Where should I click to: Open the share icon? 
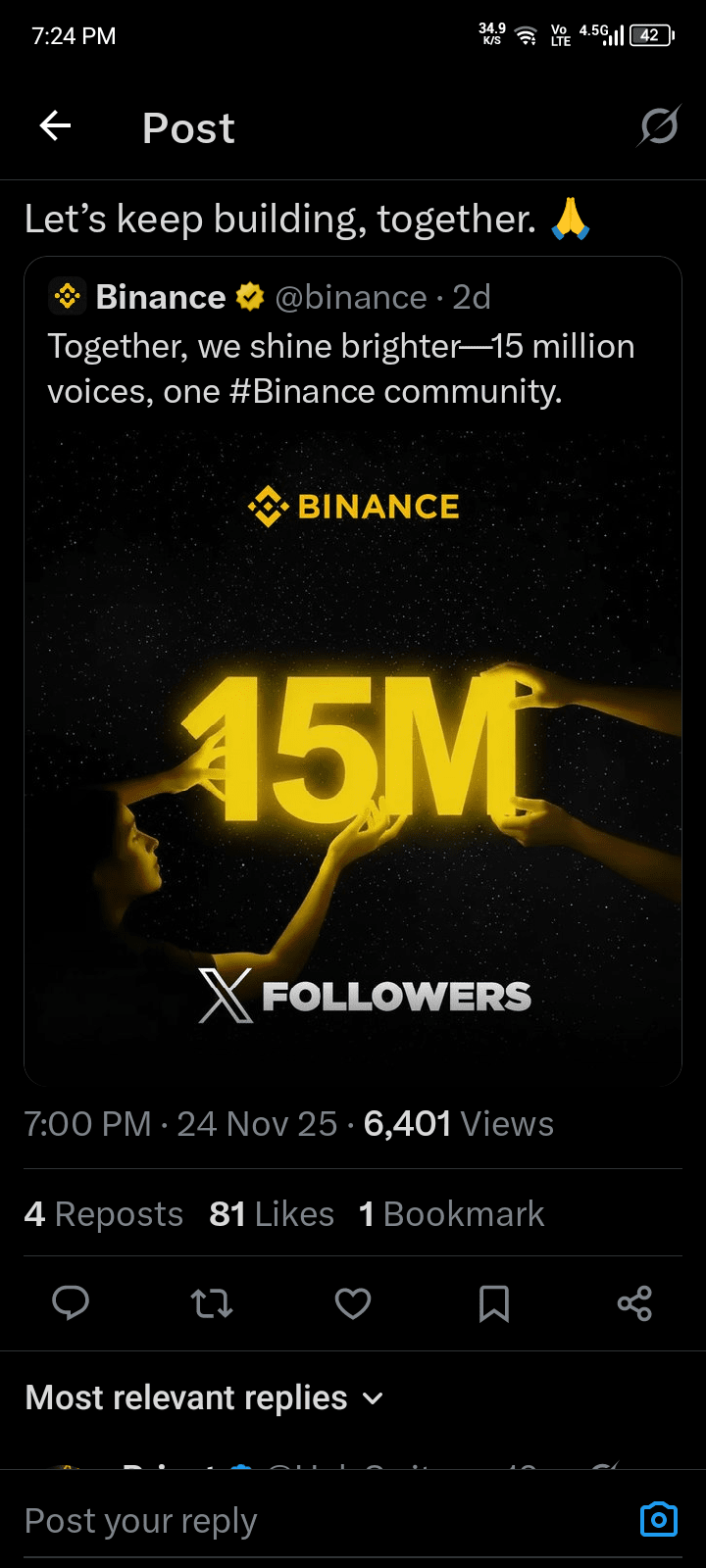coord(634,1303)
